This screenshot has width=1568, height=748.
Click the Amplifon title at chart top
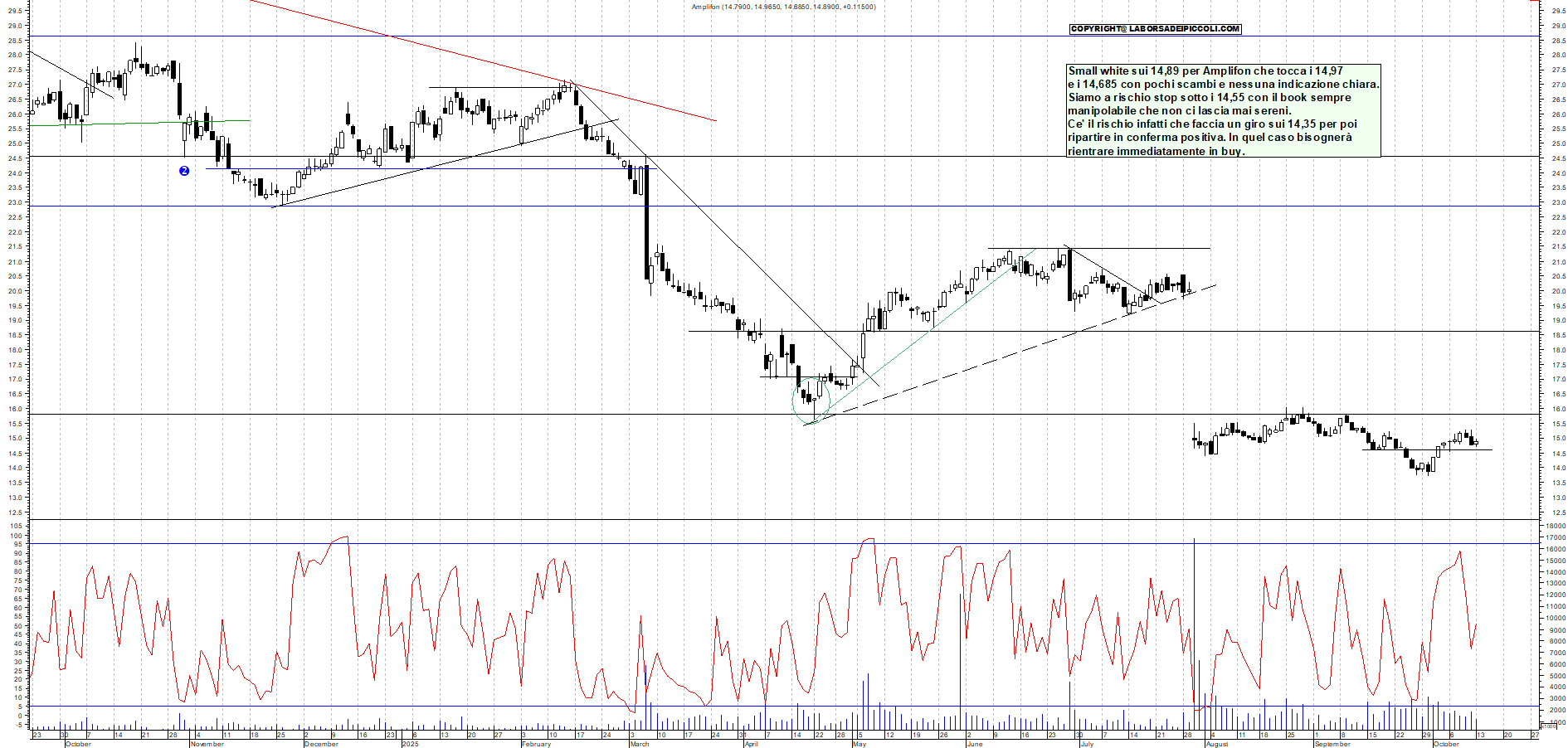pos(783,7)
